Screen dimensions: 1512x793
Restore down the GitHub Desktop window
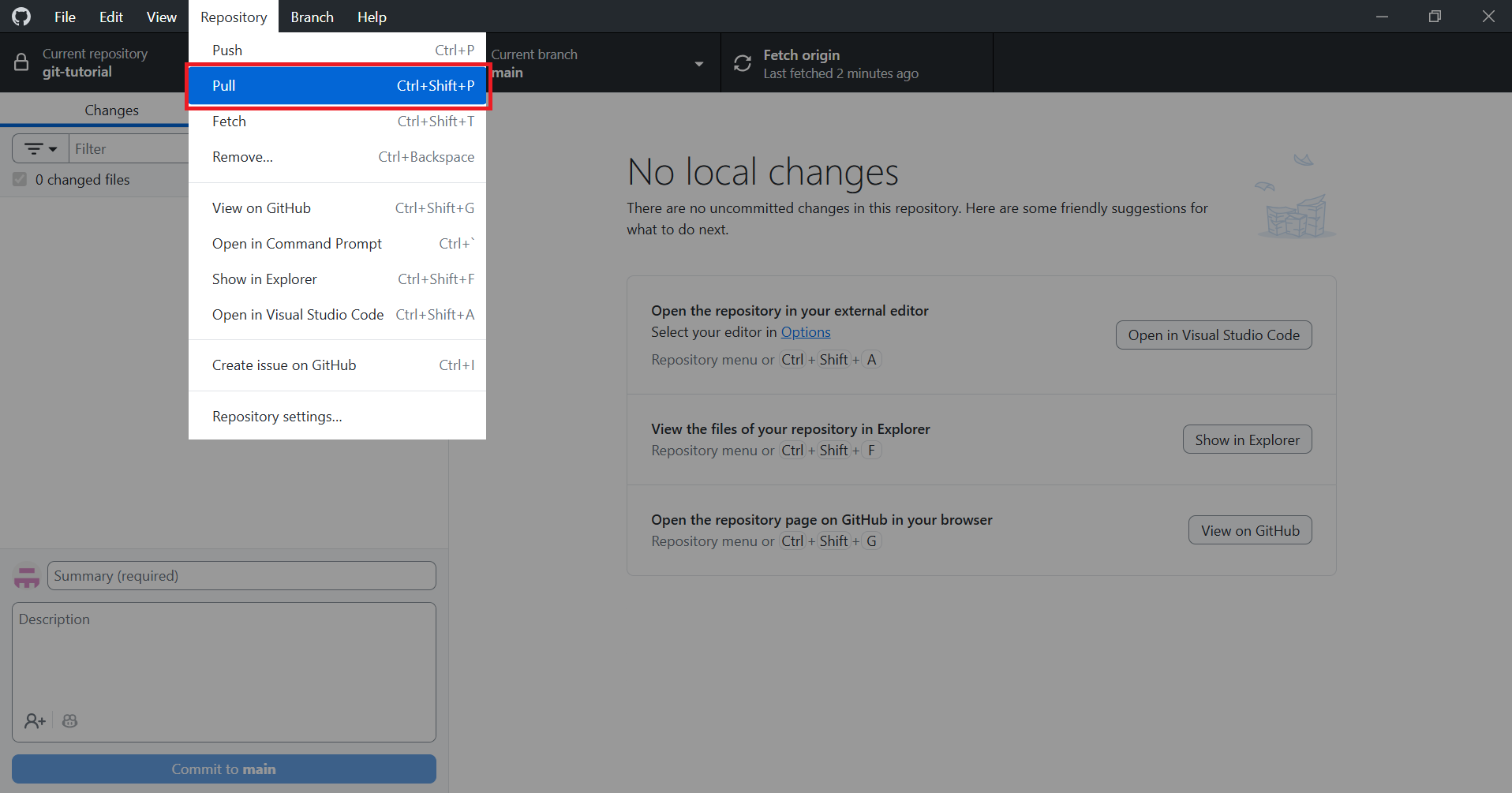coord(1435,17)
